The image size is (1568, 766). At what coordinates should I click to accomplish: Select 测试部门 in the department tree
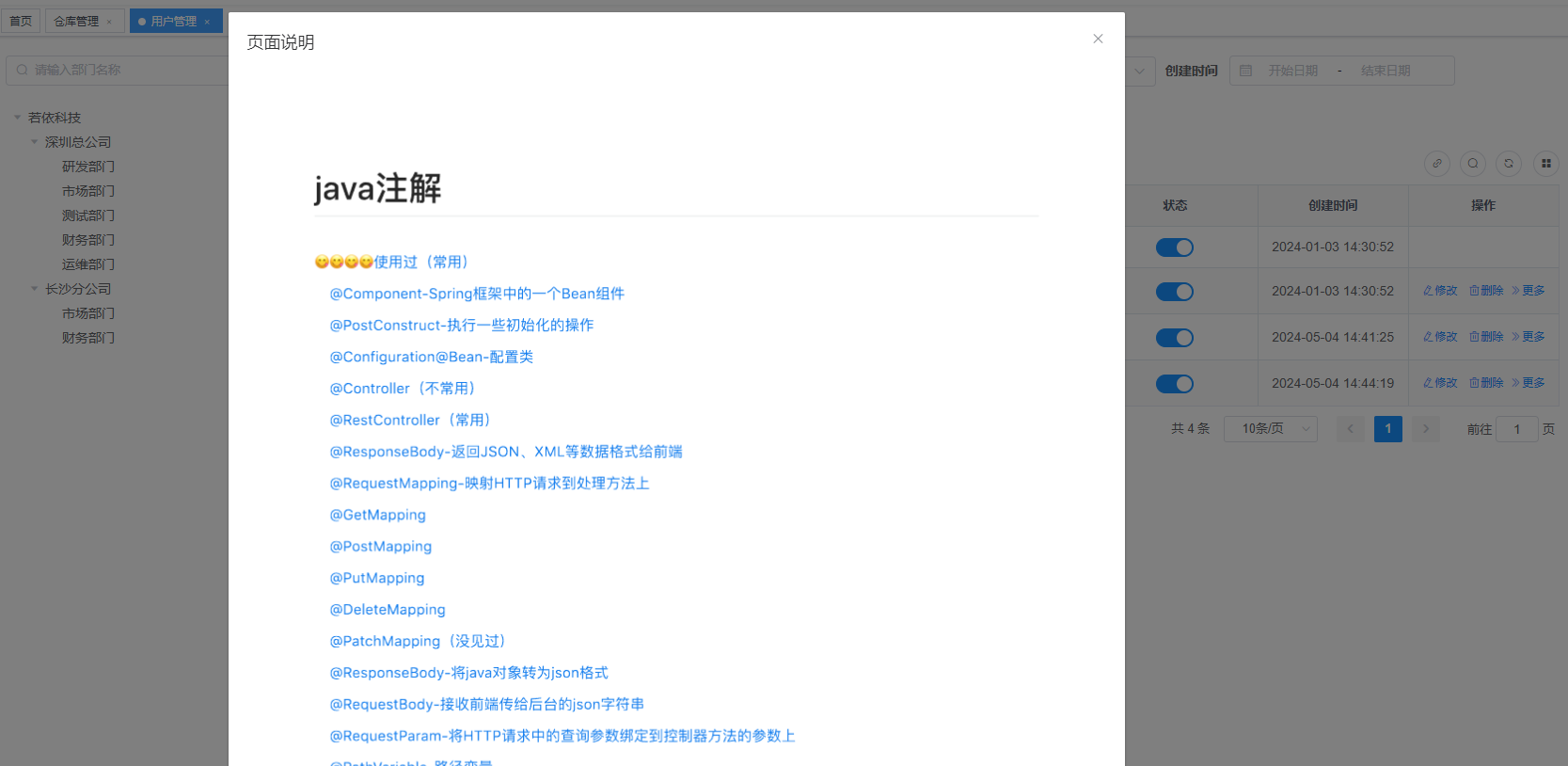point(88,215)
